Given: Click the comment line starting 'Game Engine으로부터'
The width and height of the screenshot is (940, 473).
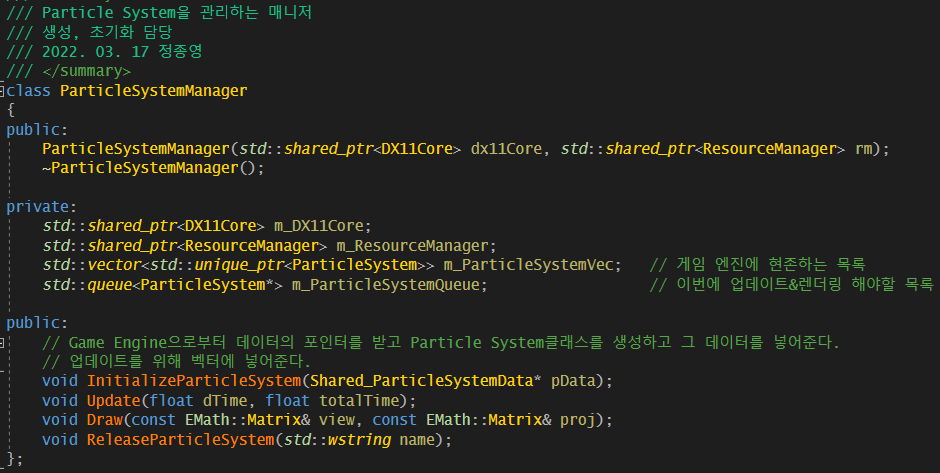Looking at the screenshot, I should 441,342.
